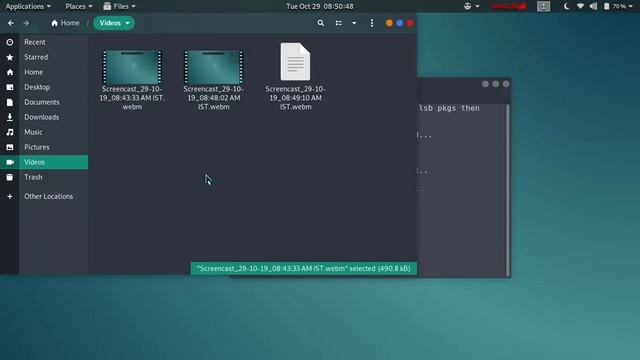This screenshot has width=640, height=360.
Task: Open the smiley face indicator menu
Action: 471,6
